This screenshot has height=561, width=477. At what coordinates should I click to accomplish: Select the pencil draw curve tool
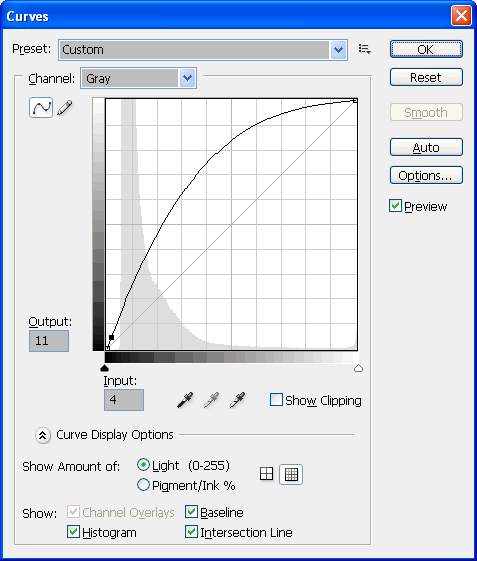64,108
